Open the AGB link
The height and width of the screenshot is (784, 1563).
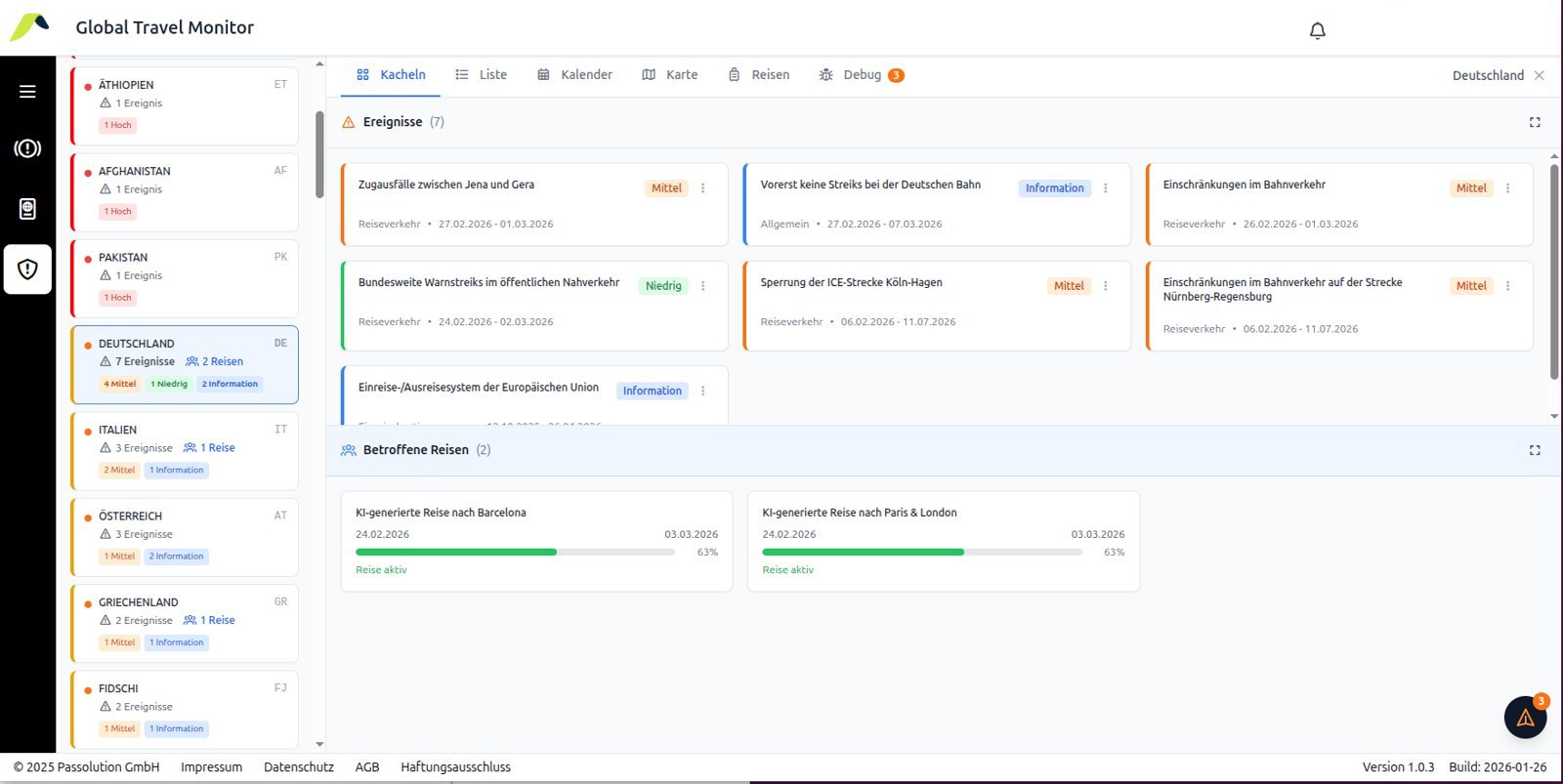coord(367,767)
